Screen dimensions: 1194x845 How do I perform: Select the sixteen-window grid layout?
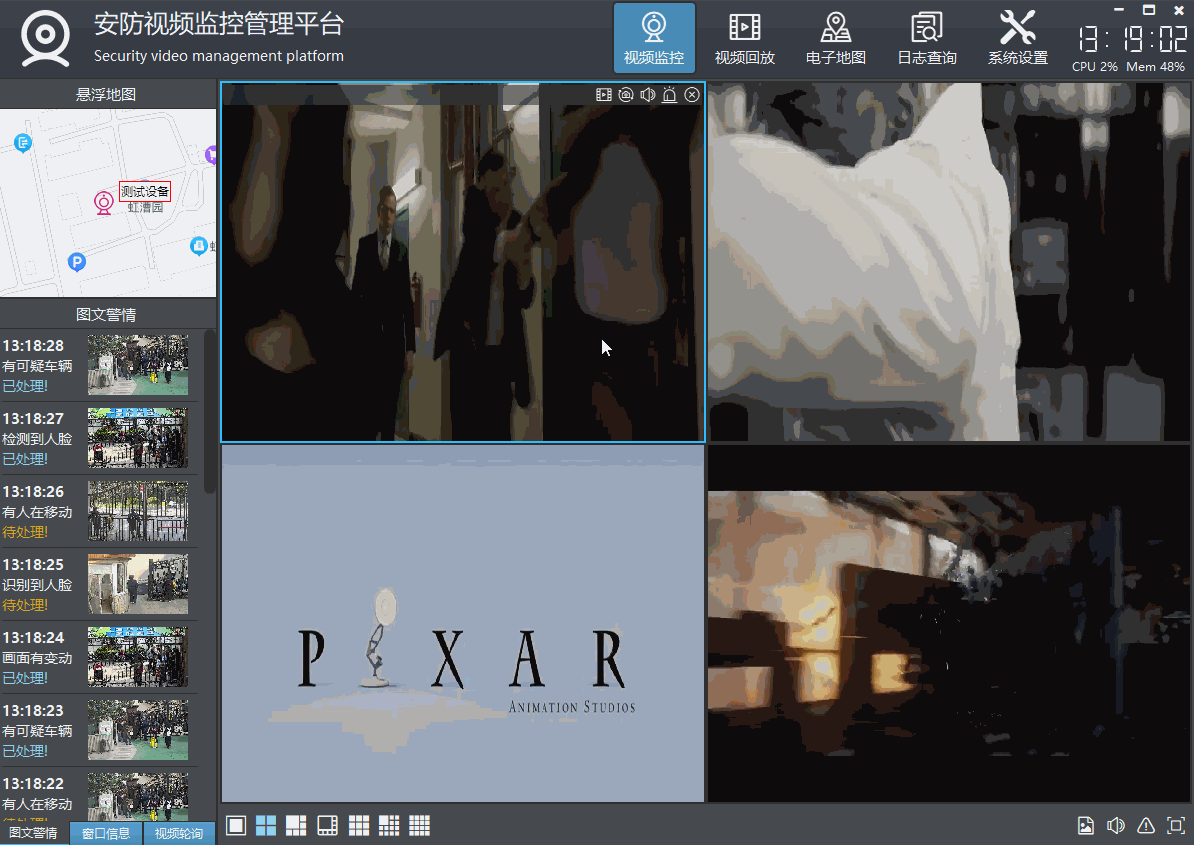coord(420,825)
